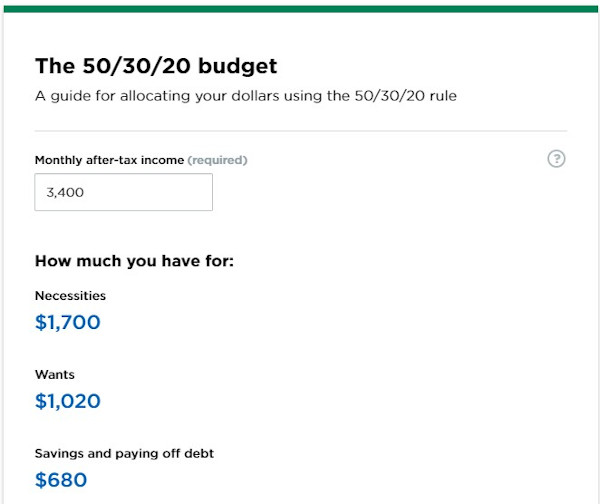Click "Savings and paying off debt" label
Viewport: 600px width, 504px height.
tap(124, 453)
